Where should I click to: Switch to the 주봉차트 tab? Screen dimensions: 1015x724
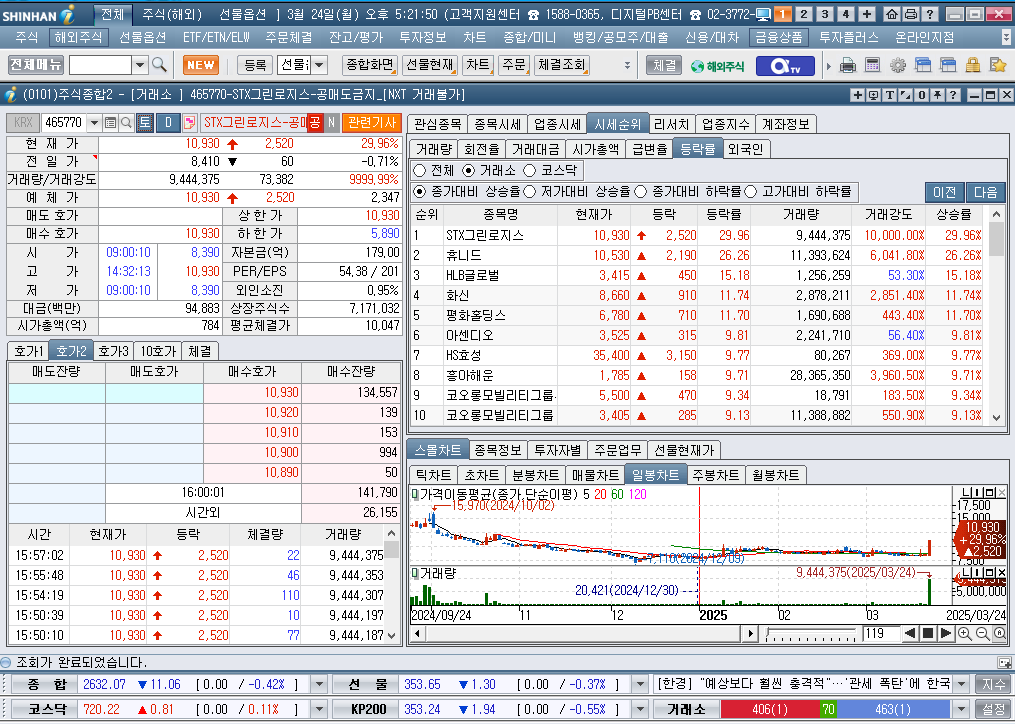point(716,475)
